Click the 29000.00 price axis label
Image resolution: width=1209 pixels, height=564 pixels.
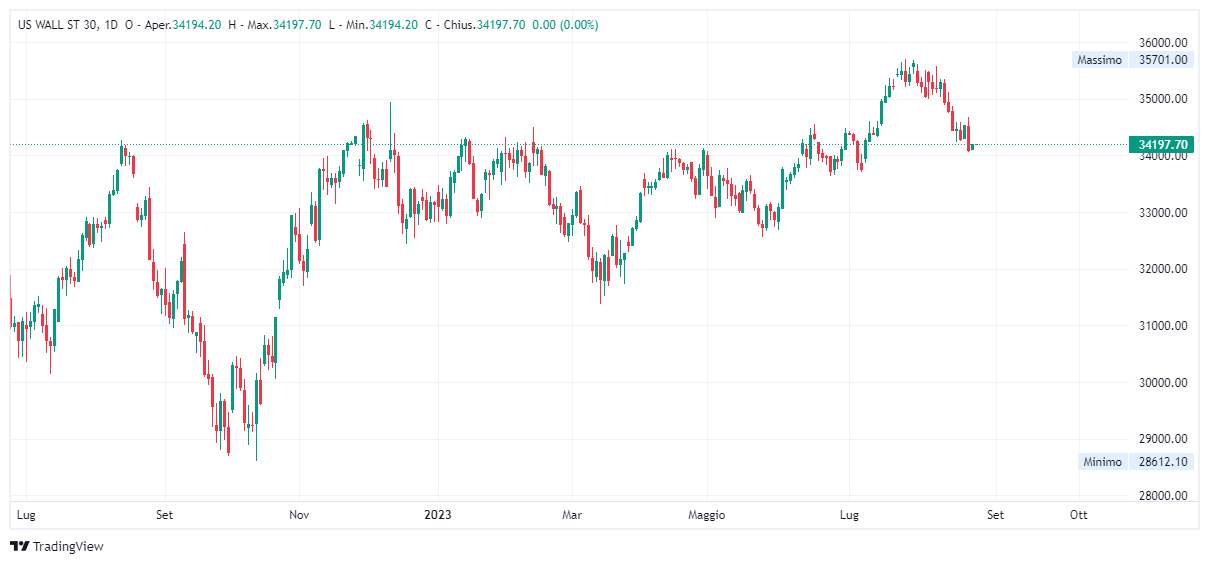pos(1163,439)
